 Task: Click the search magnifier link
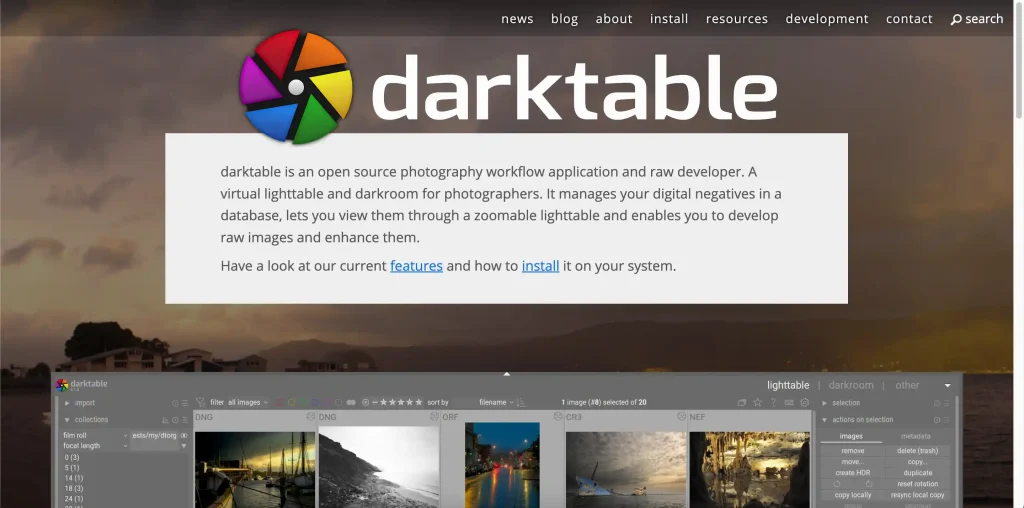click(x=976, y=19)
